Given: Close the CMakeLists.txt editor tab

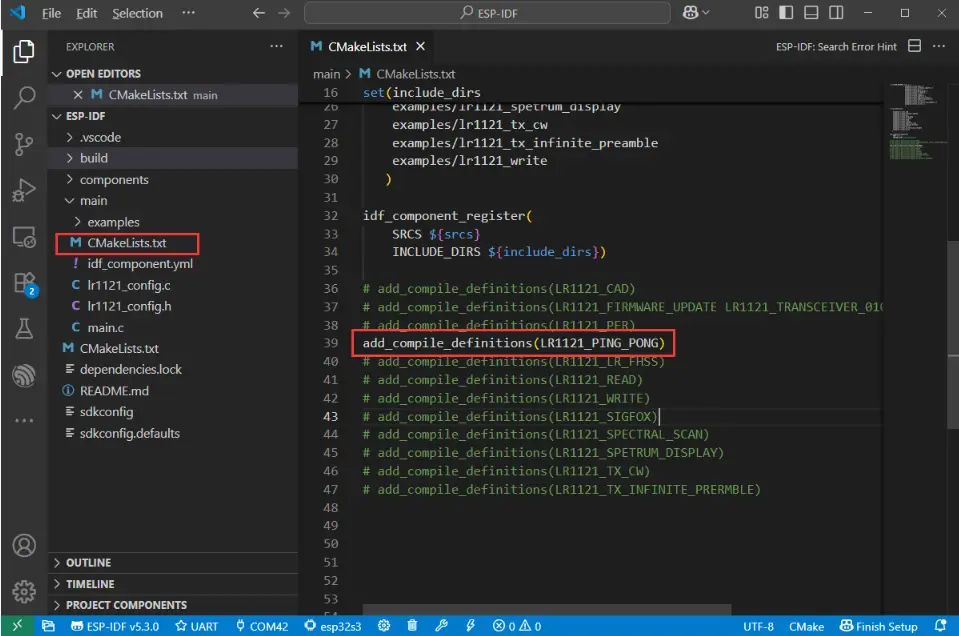Looking at the screenshot, I should click(x=420, y=47).
